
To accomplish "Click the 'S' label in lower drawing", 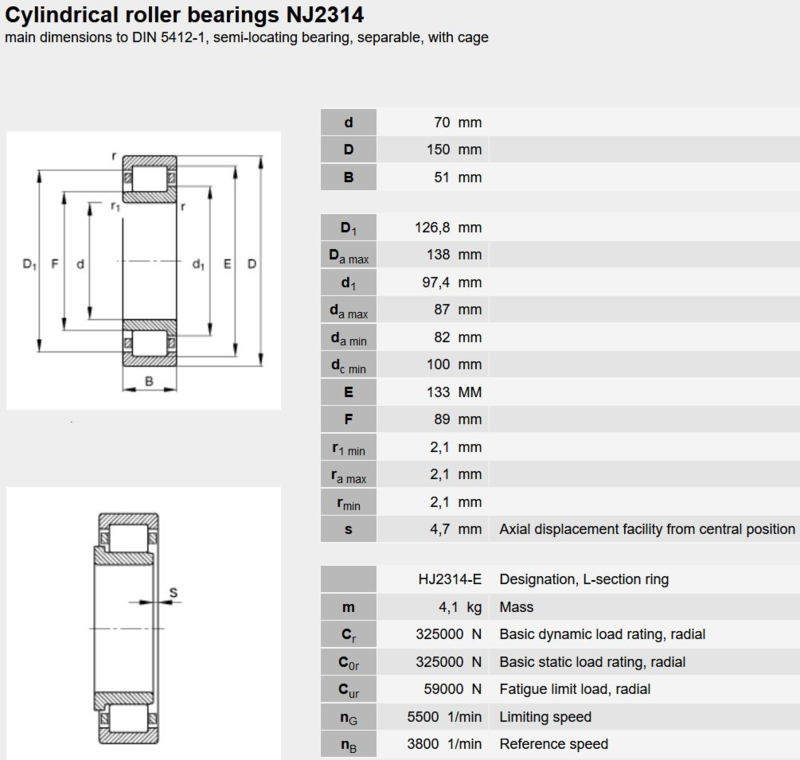I will click(x=173, y=593).
